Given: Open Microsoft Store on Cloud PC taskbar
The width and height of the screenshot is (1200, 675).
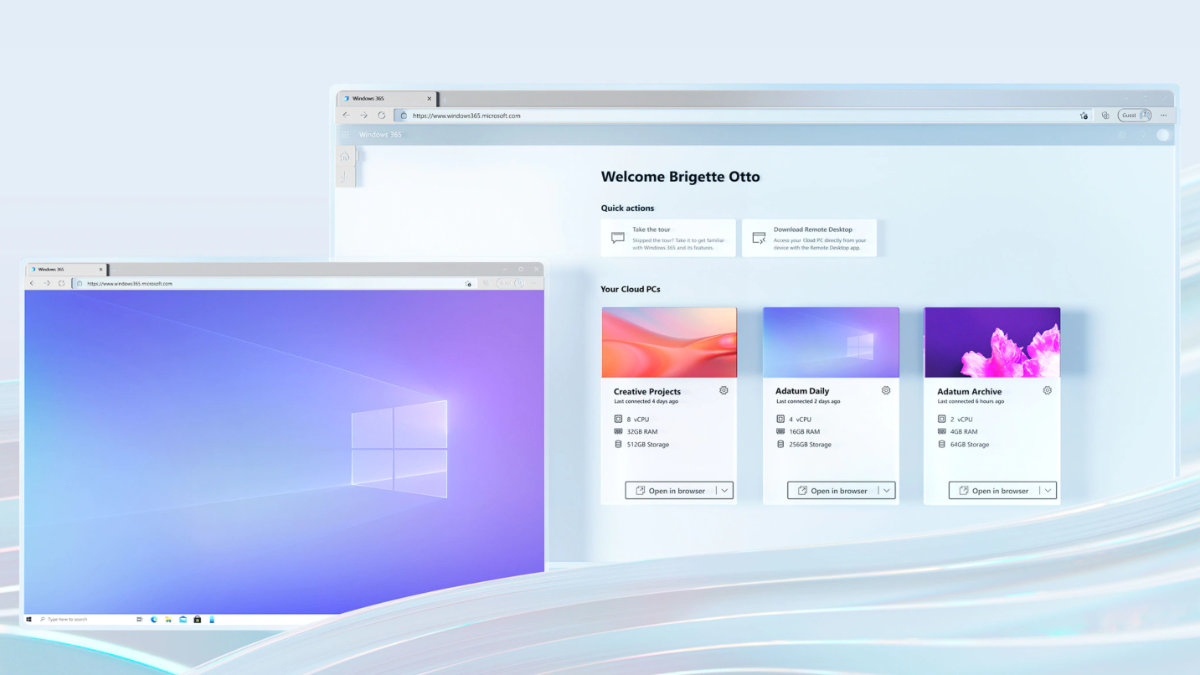Looking at the screenshot, I should tap(198, 619).
